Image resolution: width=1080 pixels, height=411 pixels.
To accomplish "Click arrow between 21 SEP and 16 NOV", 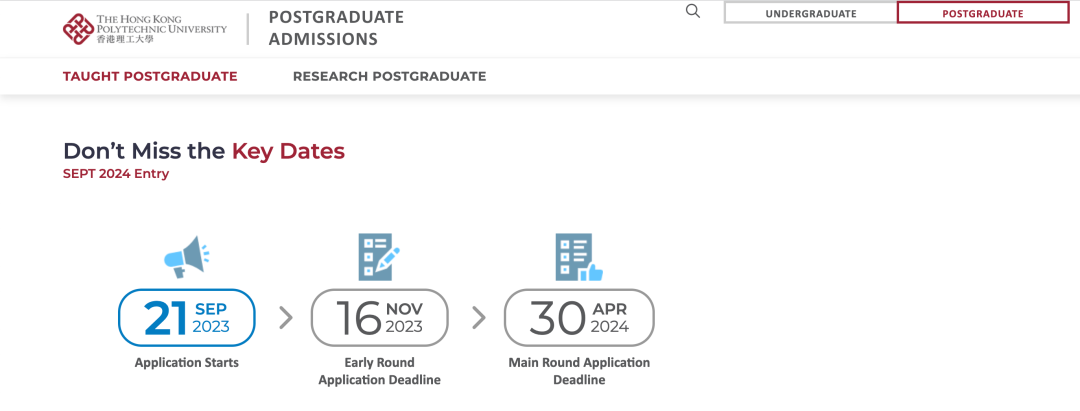I will (286, 317).
